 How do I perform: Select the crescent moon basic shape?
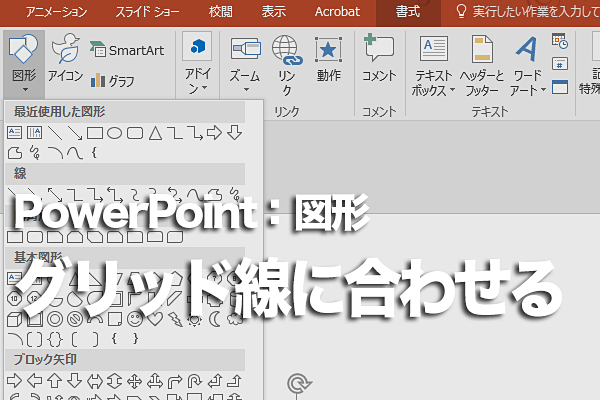coord(215,319)
